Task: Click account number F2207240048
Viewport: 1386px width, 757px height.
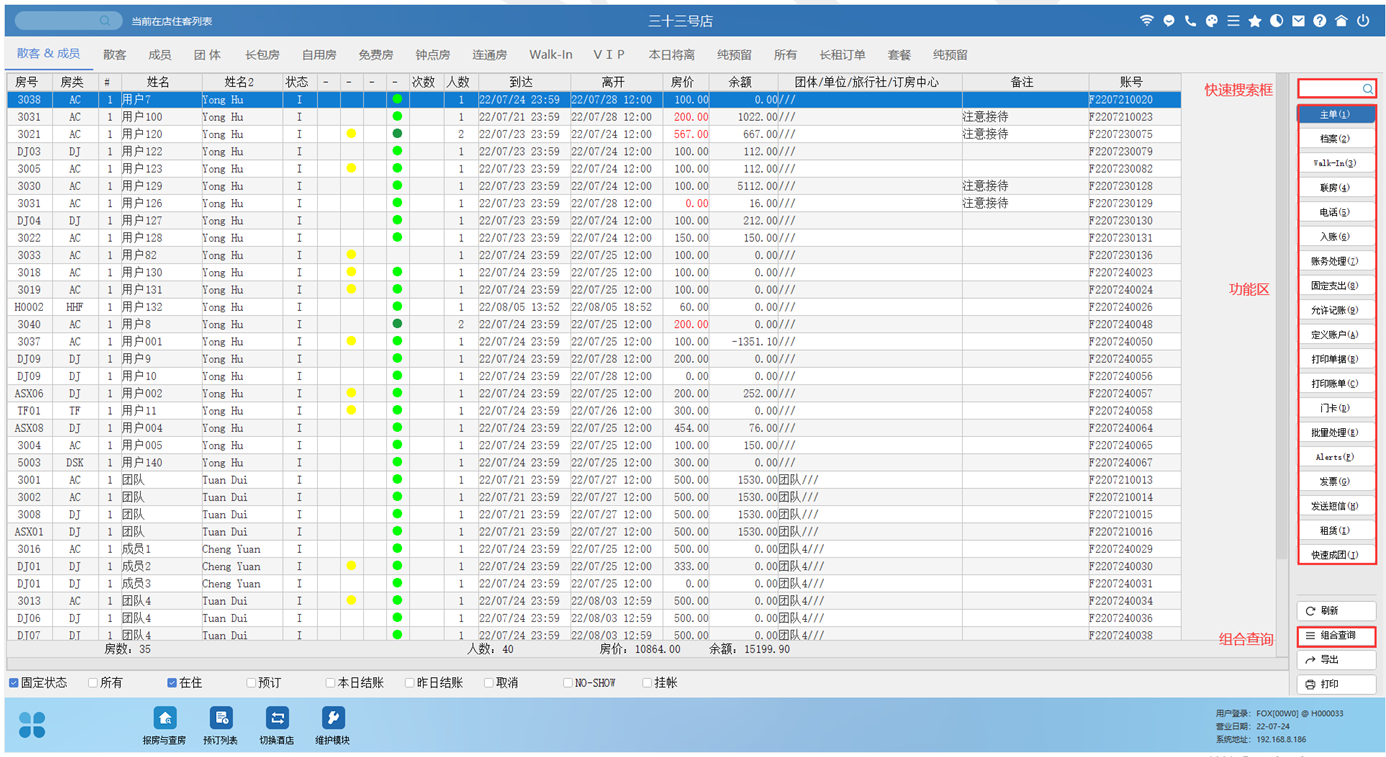Action: pyautogui.click(x=1121, y=324)
